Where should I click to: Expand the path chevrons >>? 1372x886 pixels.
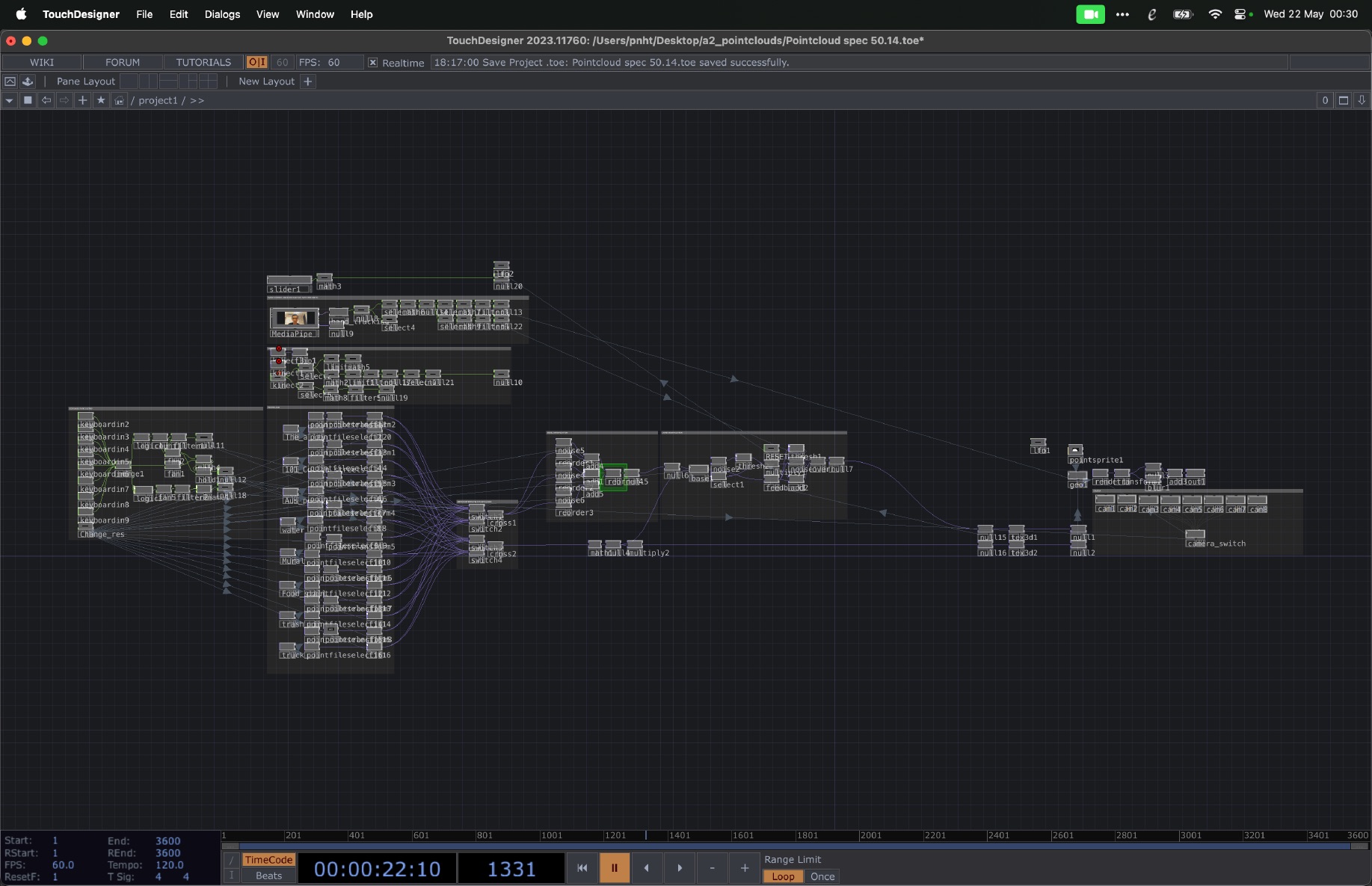click(197, 100)
